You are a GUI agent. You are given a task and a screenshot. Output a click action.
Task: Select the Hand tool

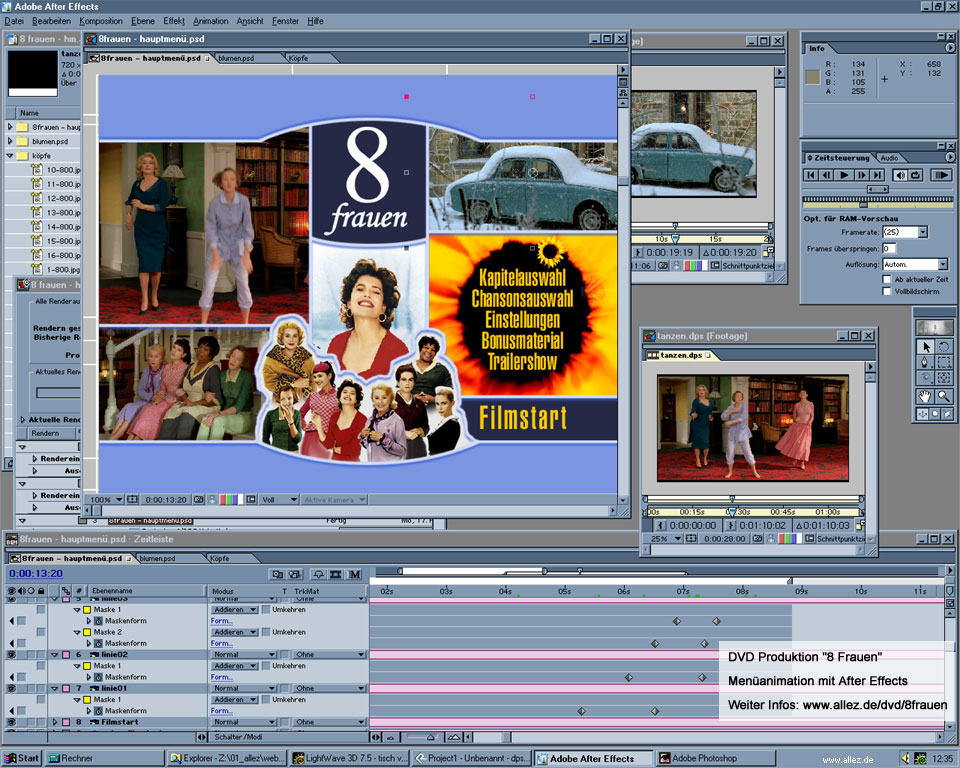(x=925, y=396)
